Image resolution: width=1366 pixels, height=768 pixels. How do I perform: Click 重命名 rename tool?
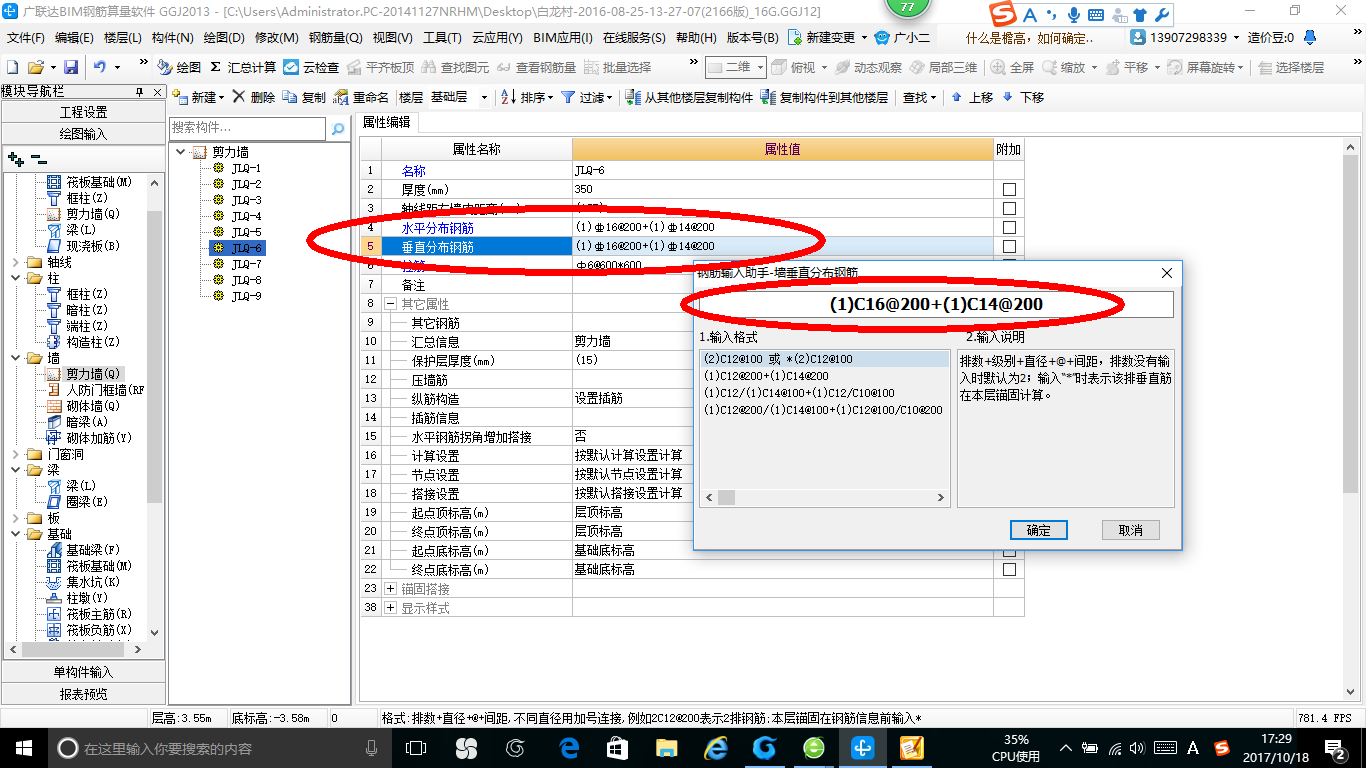point(362,97)
